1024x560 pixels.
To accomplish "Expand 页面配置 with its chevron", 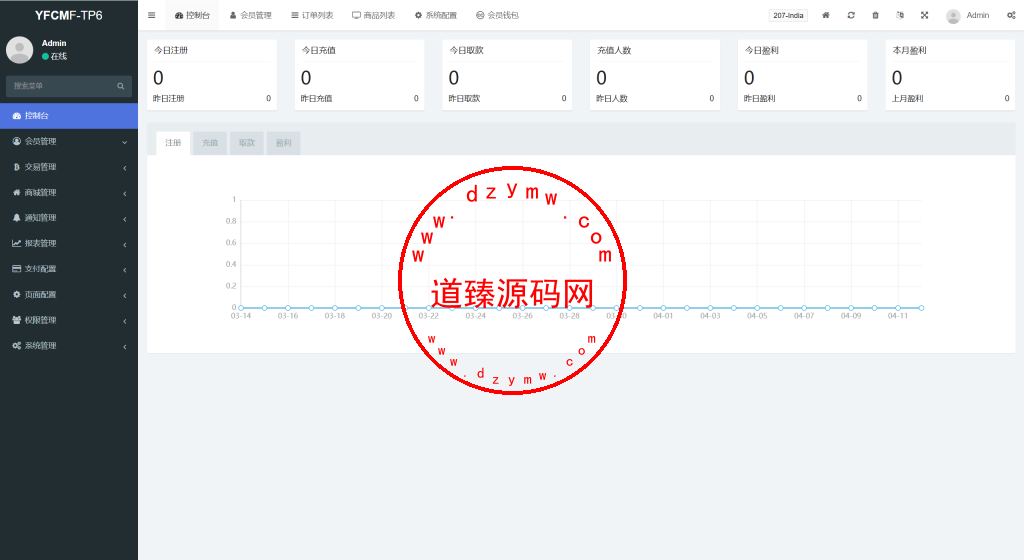I will coord(125,295).
